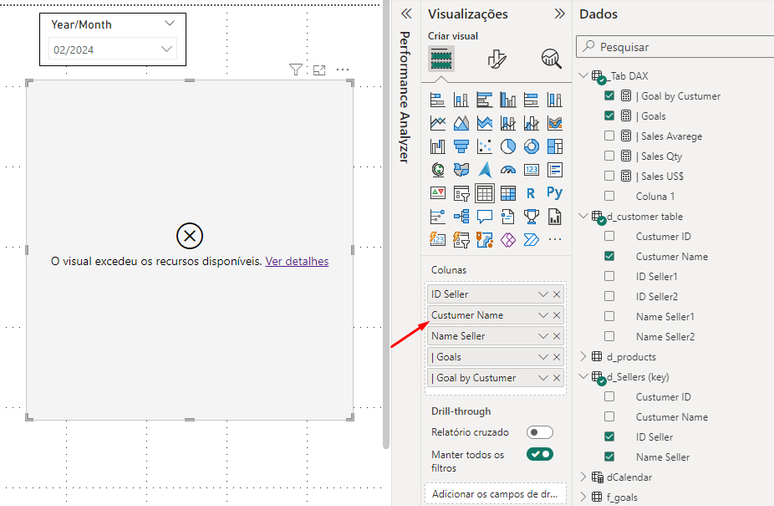Select the Pie chart visual

coord(508,146)
